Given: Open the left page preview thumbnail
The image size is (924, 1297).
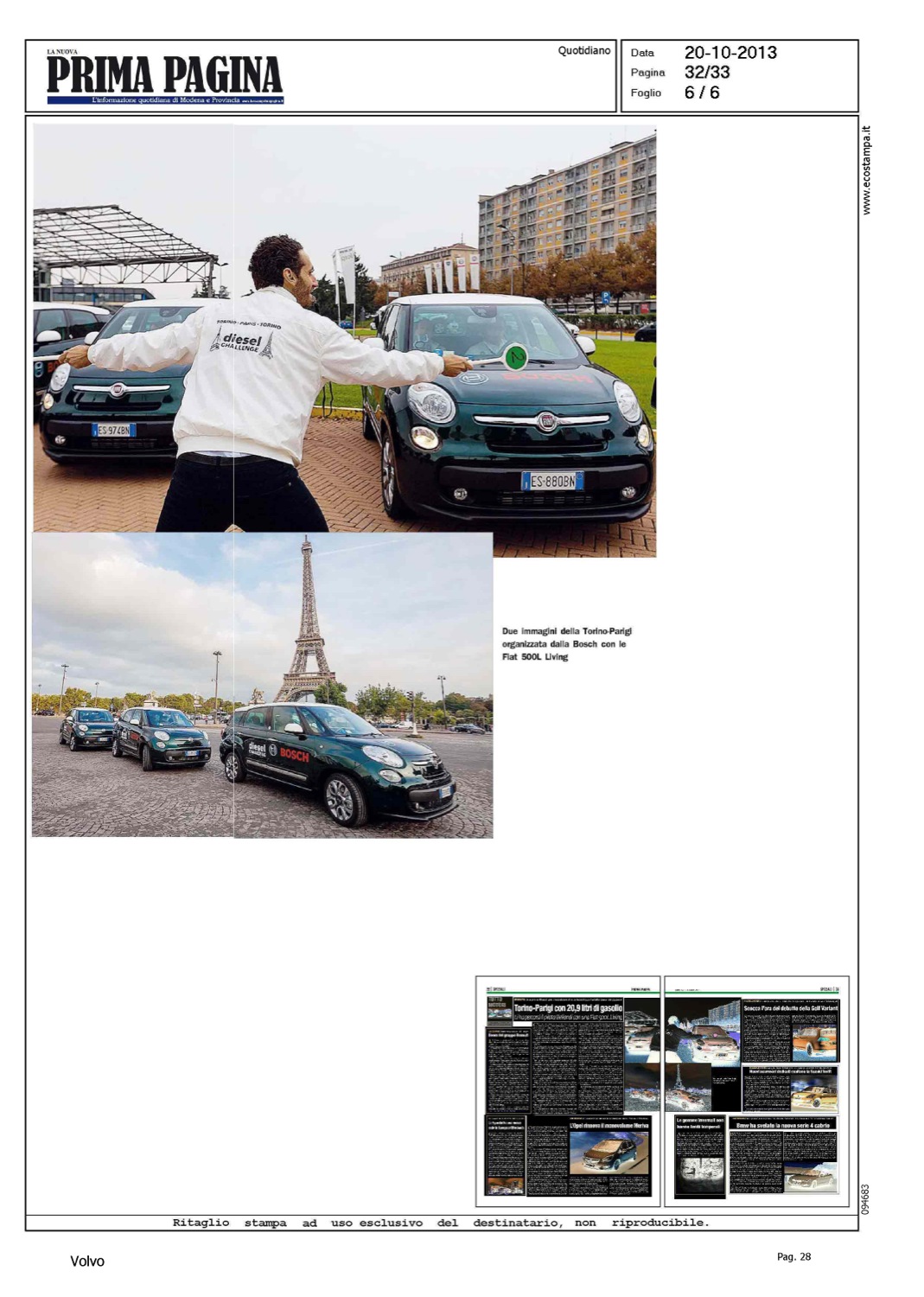Looking at the screenshot, I should tap(568, 1091).
